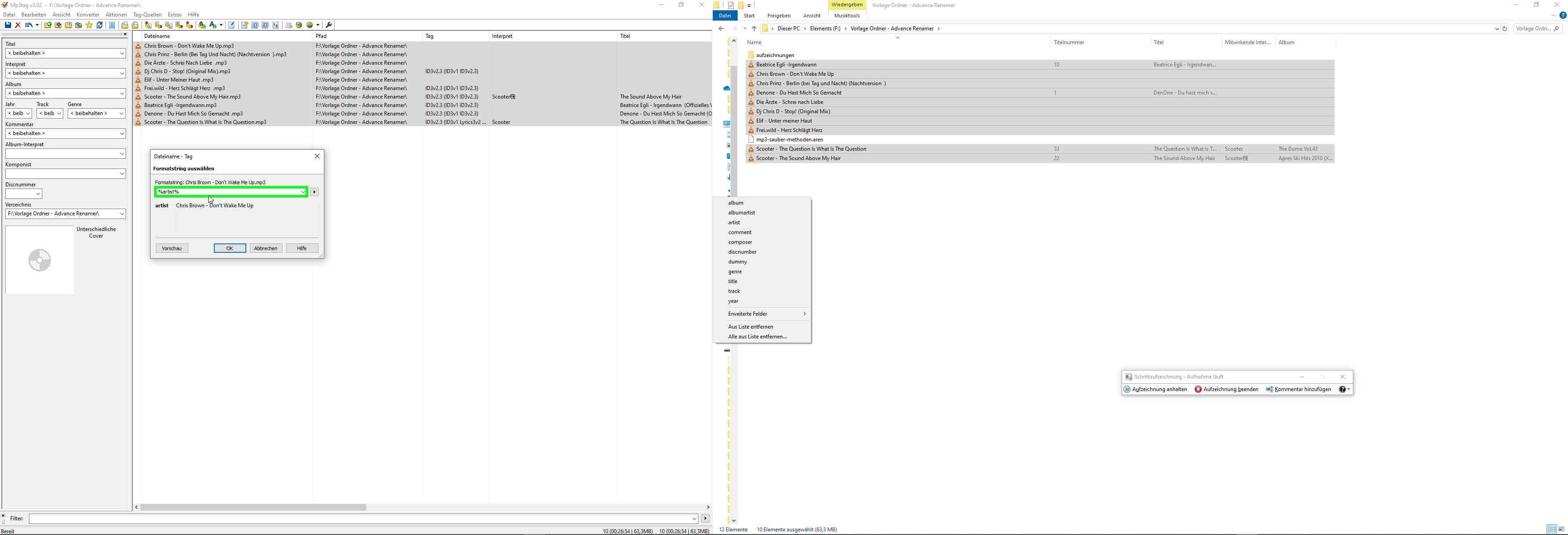Click the Undo arrow icon
Screen dimensions: 1568x535
click(x=28, y=25)
